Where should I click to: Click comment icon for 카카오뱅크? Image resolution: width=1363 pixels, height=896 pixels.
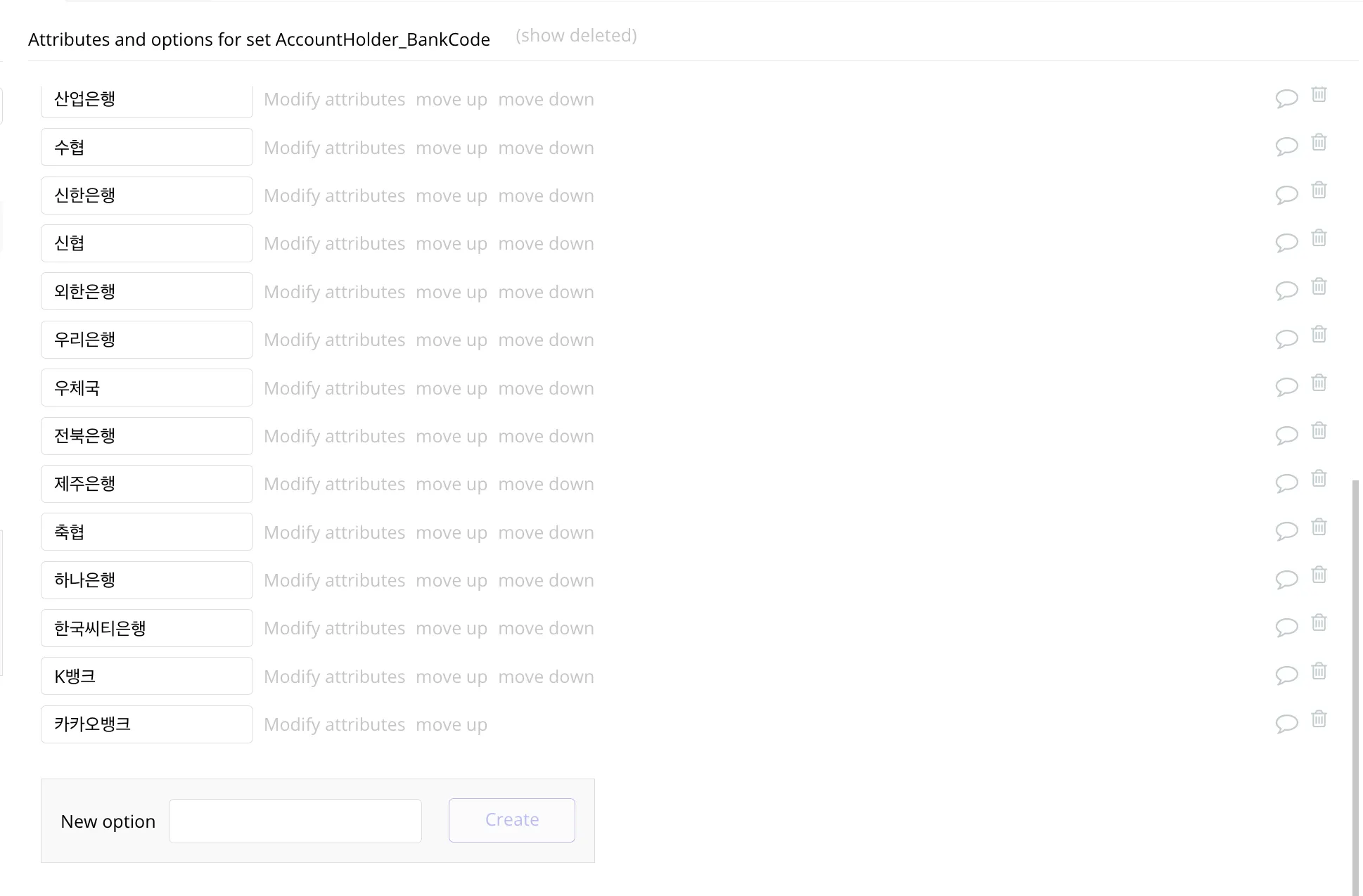point(1286,723)
